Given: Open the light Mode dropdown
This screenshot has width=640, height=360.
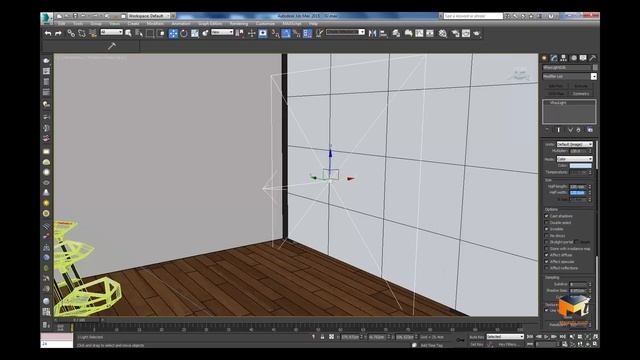Looking at the screenshot, I should pos(574,159).
